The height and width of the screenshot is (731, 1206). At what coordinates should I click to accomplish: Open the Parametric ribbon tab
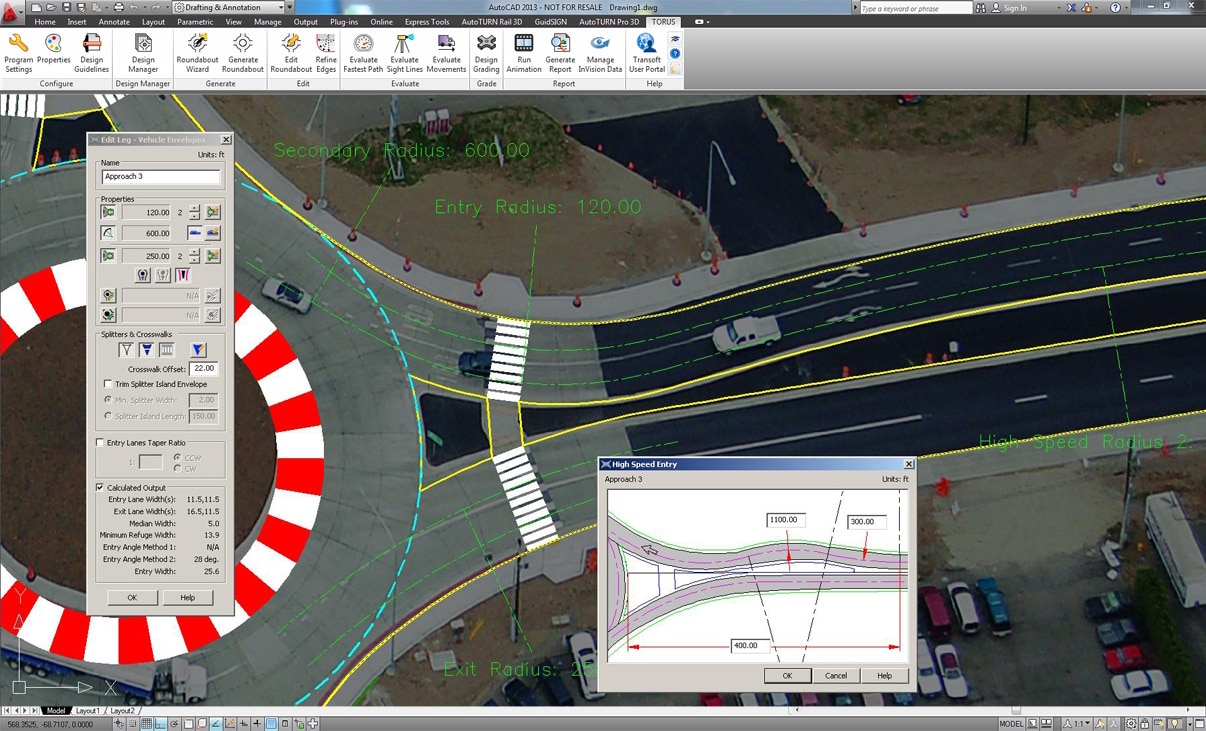click(x=195, y=21)
